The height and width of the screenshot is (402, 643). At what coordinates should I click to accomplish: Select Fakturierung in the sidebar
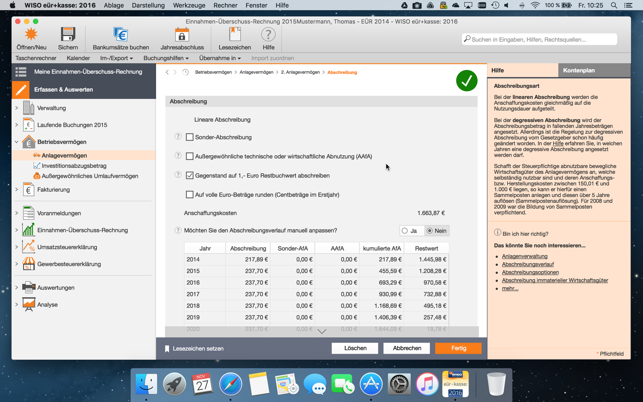(54, 190)
